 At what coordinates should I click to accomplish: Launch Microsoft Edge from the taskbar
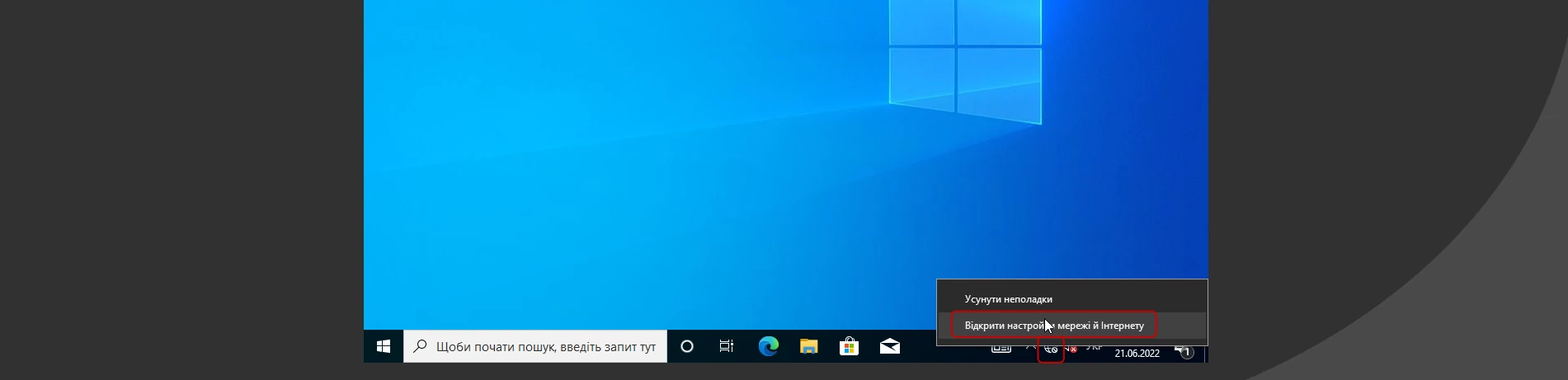[x=768, y=347]
